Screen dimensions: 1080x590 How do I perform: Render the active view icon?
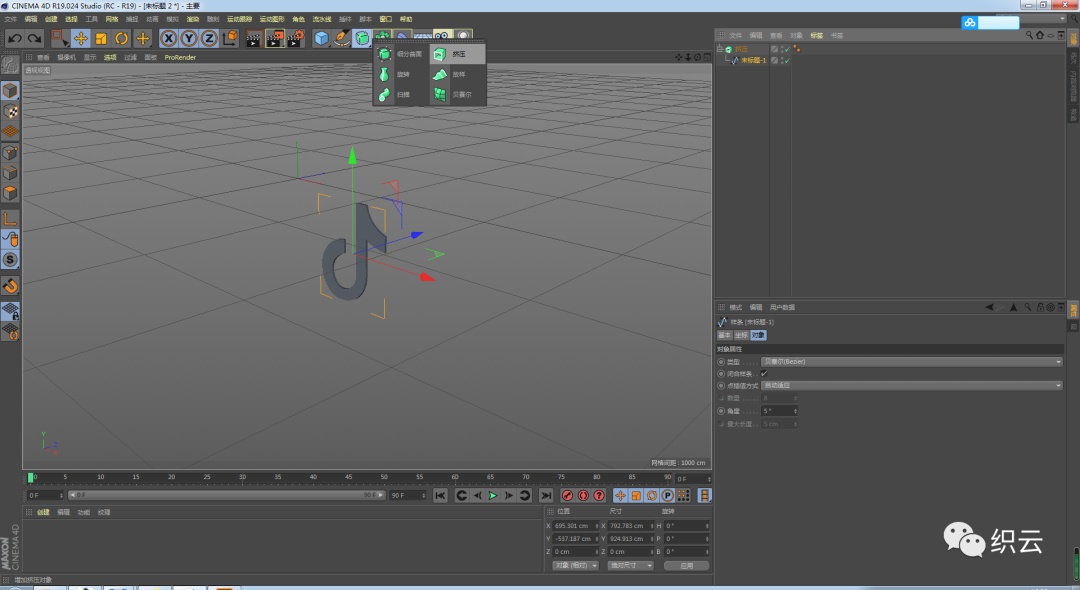pyautogui.click(x=254, y=39)
